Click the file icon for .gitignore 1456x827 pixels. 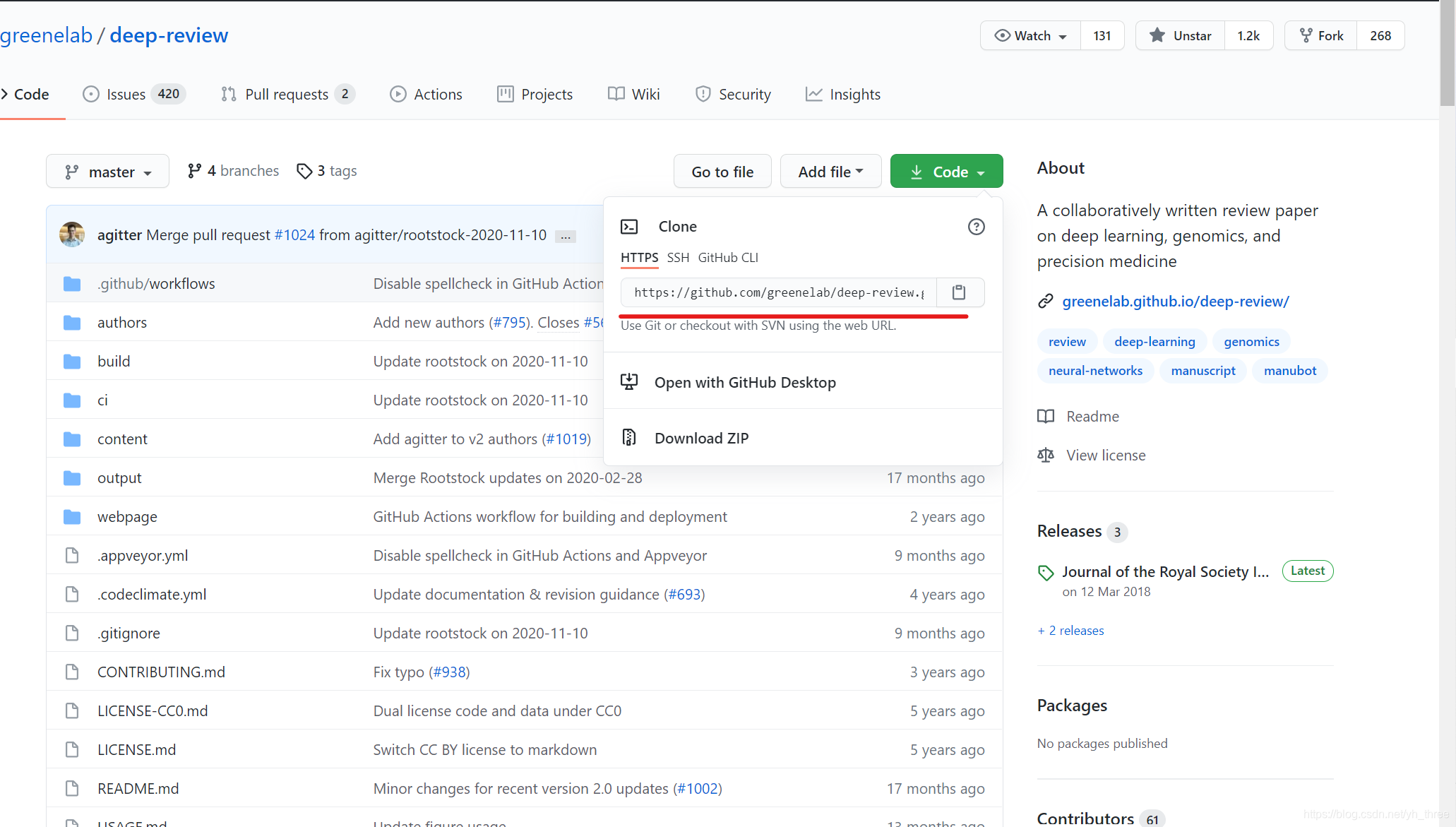point(72,633)
